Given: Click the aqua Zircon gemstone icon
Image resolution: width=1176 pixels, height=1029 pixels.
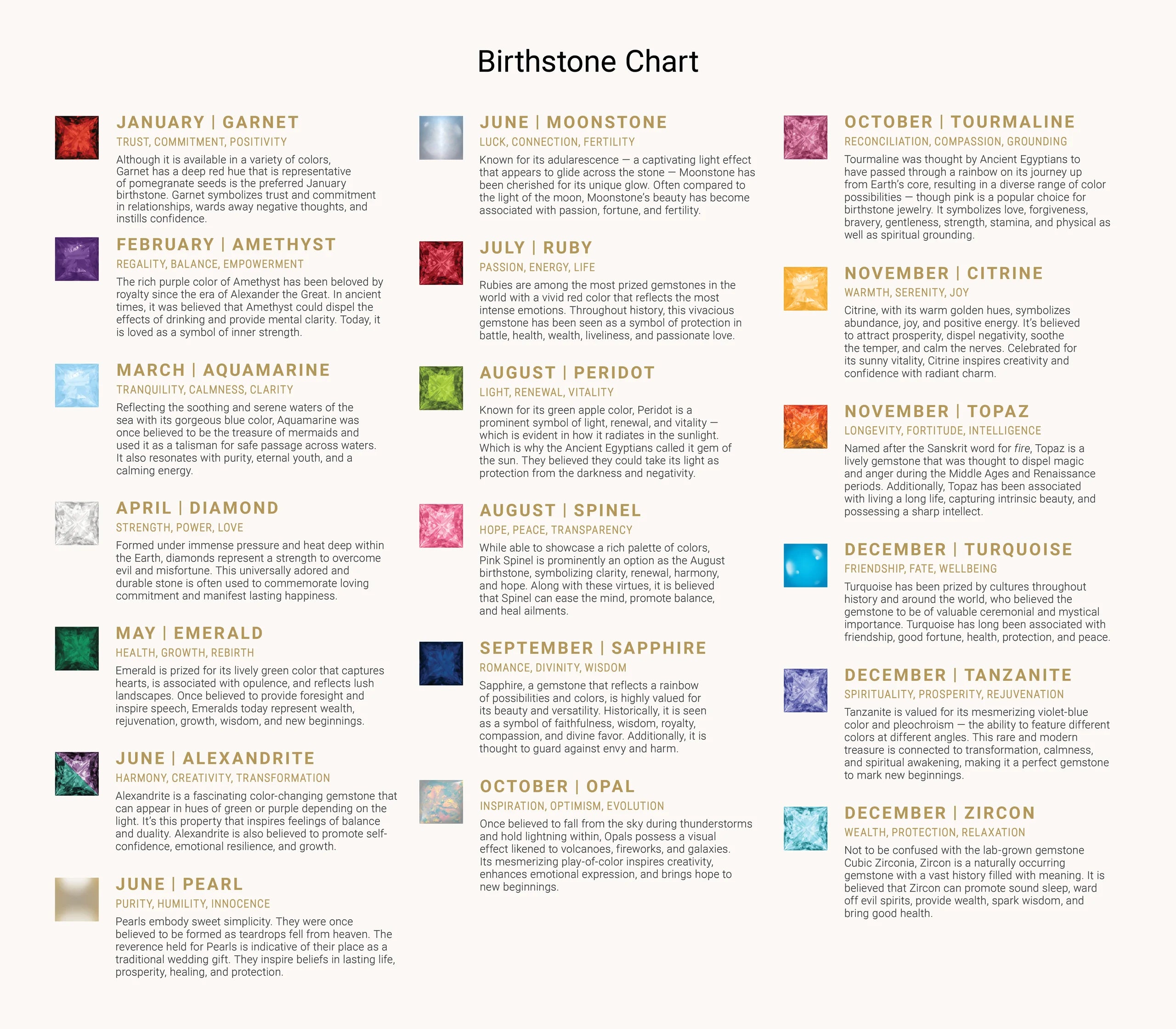Looking at the screenshot, I should tap(805, 828).
